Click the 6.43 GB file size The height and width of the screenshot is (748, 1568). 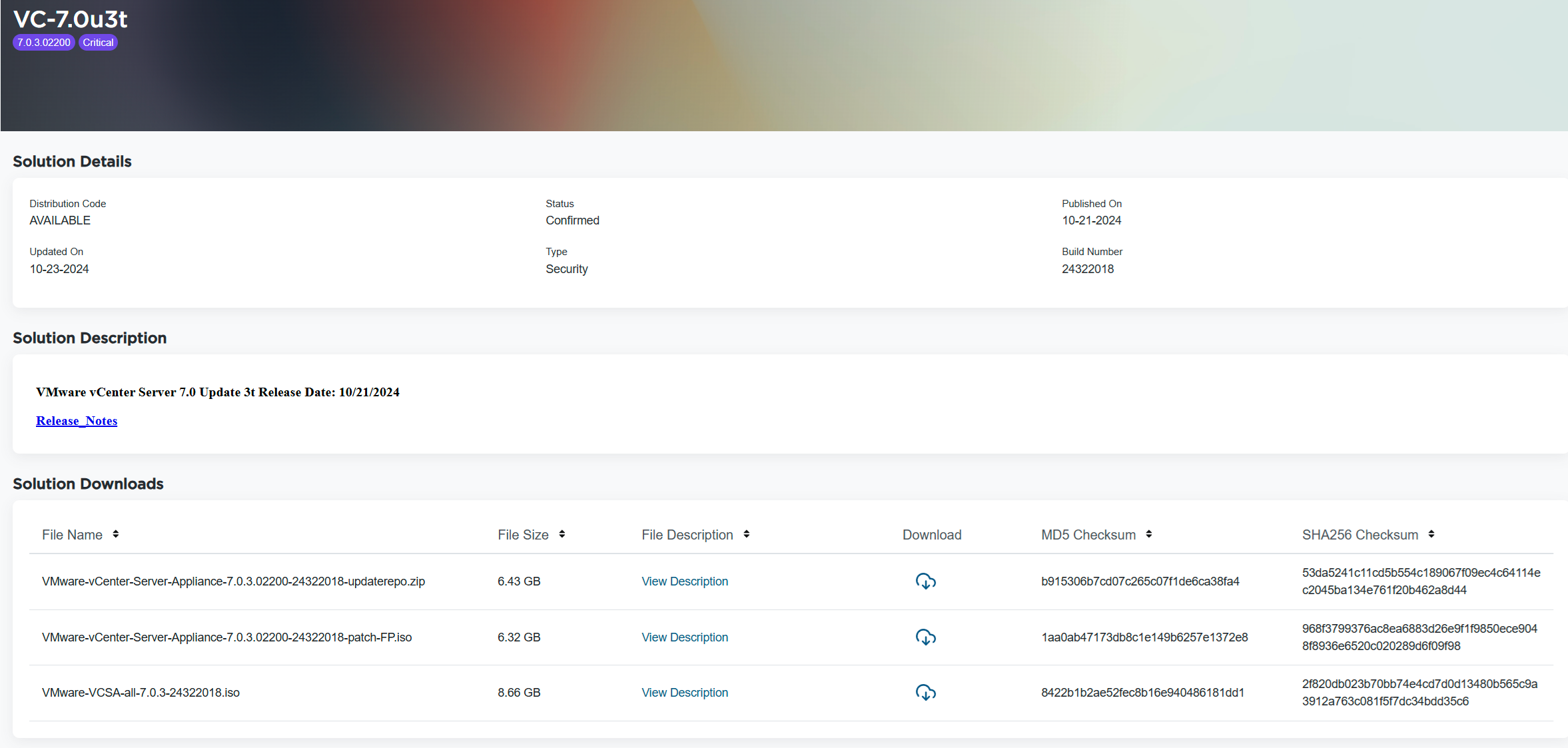click(519, 581)
